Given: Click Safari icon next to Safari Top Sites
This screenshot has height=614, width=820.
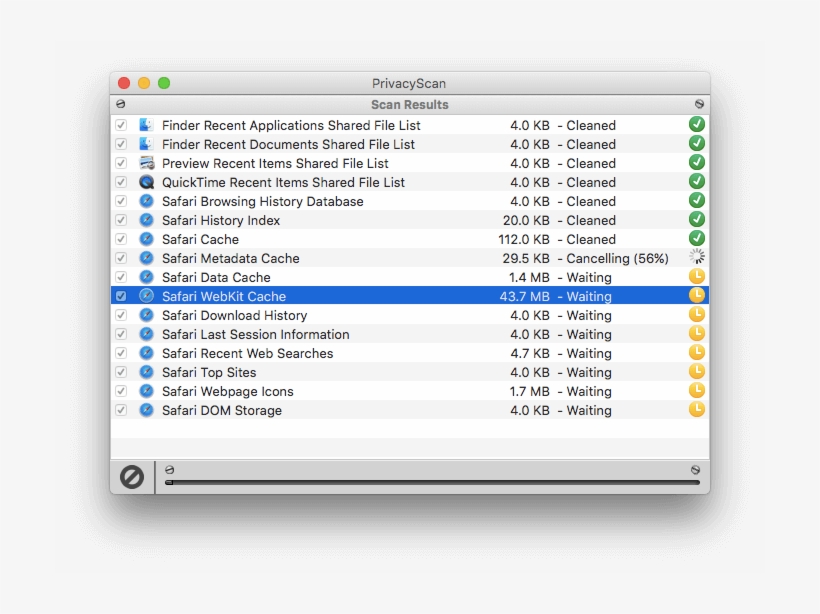Looking at the screenshot, I should coord(146,372).
